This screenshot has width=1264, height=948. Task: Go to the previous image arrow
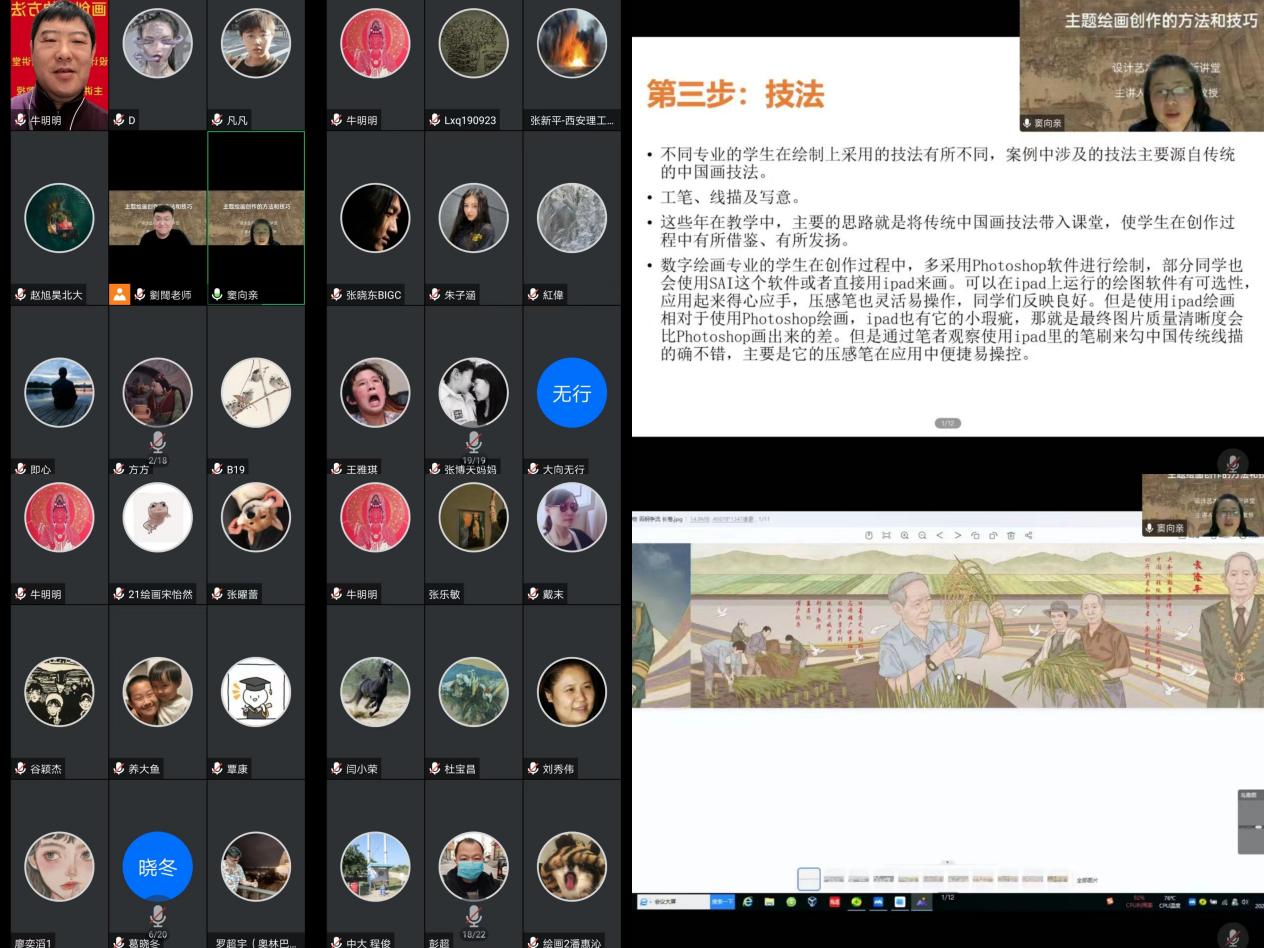pyautogui.click(x=940, y=536)
